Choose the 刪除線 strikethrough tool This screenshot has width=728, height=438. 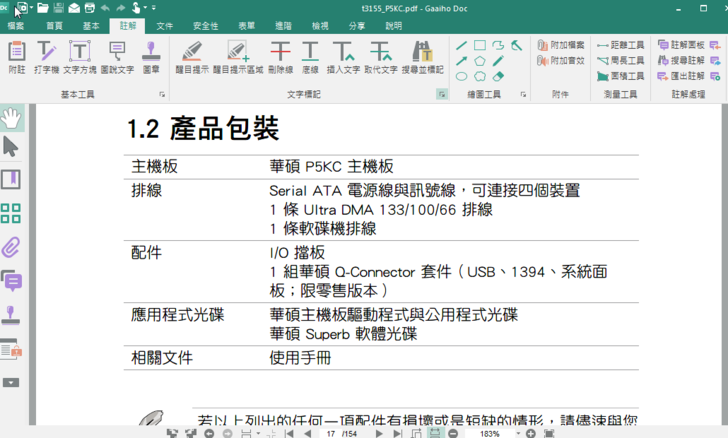click(281, 57)
